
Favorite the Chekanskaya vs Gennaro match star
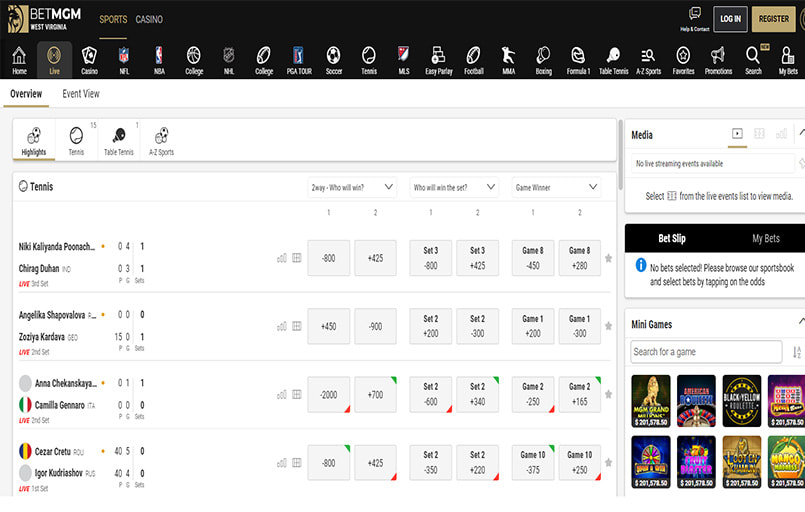click(x=608, y=394)
